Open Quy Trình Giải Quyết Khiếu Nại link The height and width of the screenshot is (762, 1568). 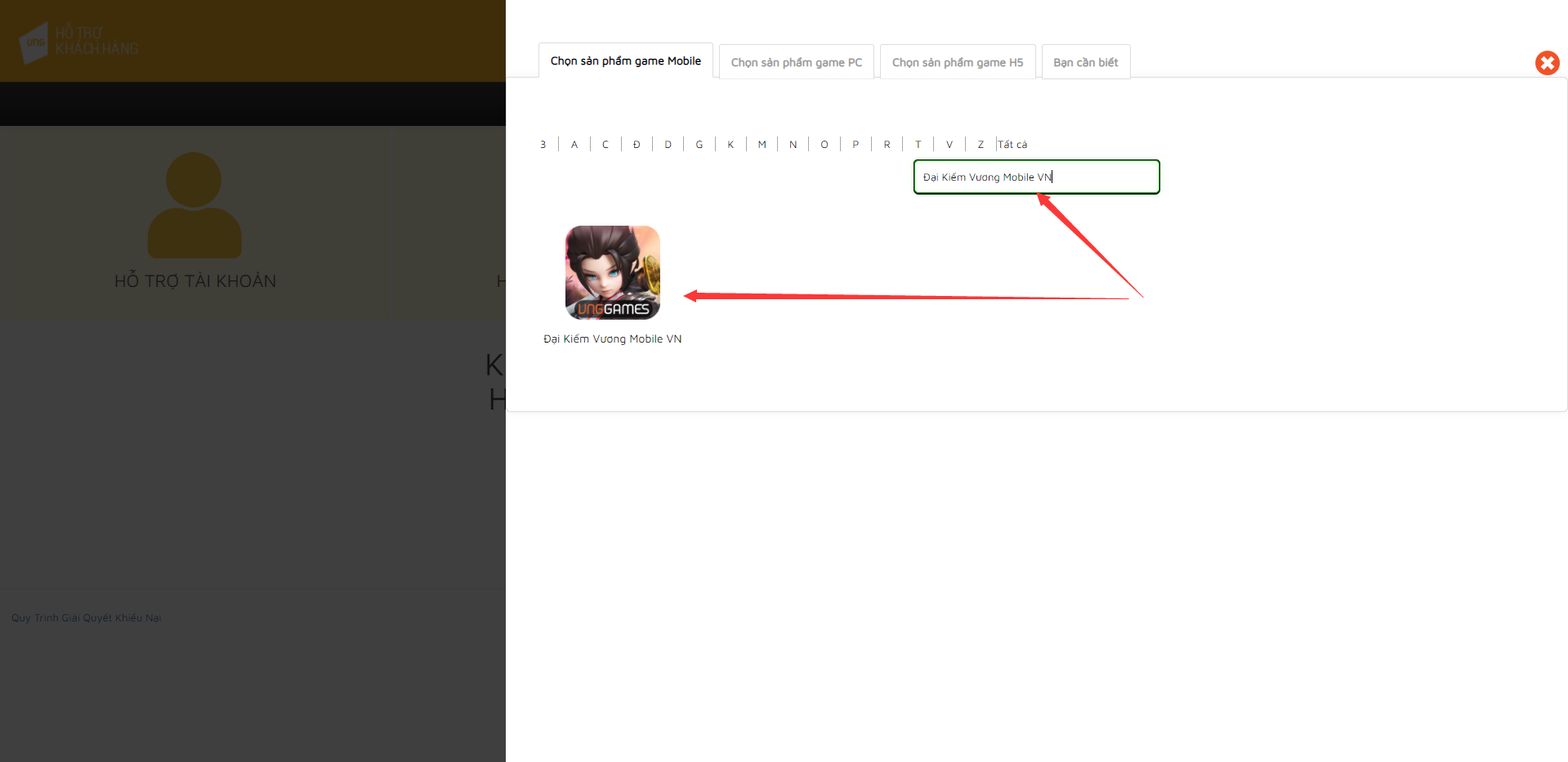tap(87, 618)
